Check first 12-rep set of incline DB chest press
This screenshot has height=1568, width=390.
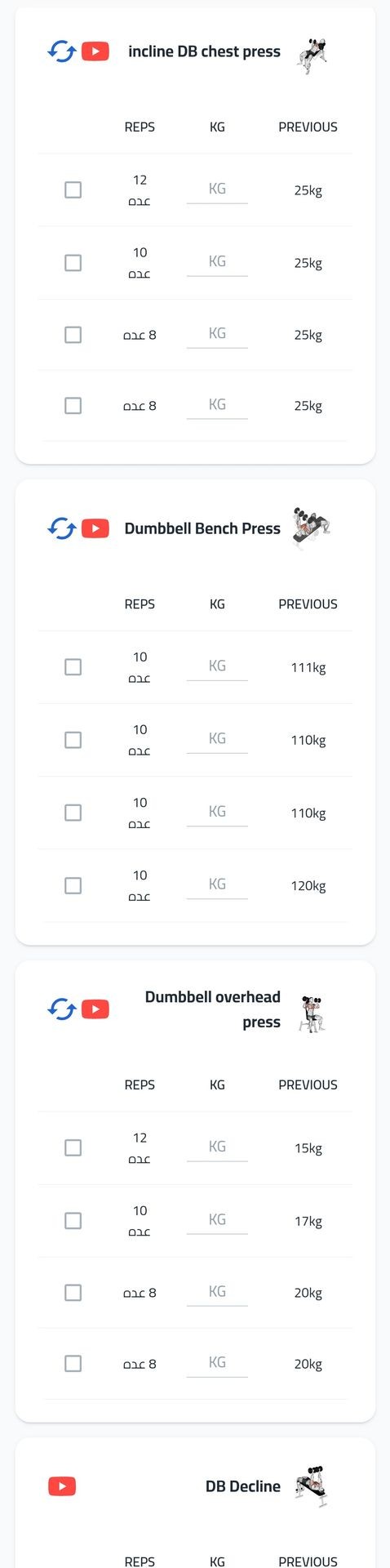pos(73,189)
